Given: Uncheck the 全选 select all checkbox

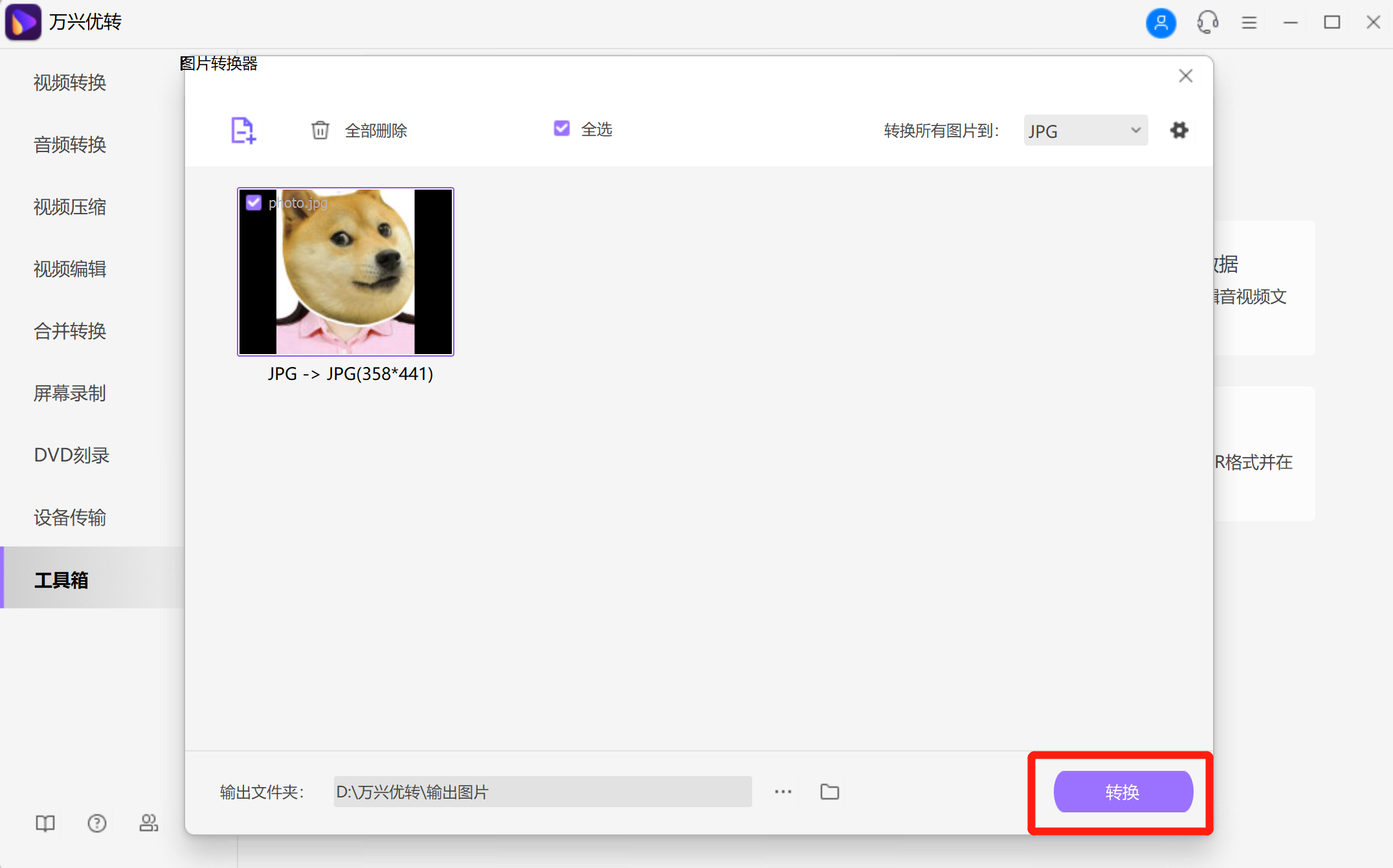Looking at the screenshot, I should (561, 129).
